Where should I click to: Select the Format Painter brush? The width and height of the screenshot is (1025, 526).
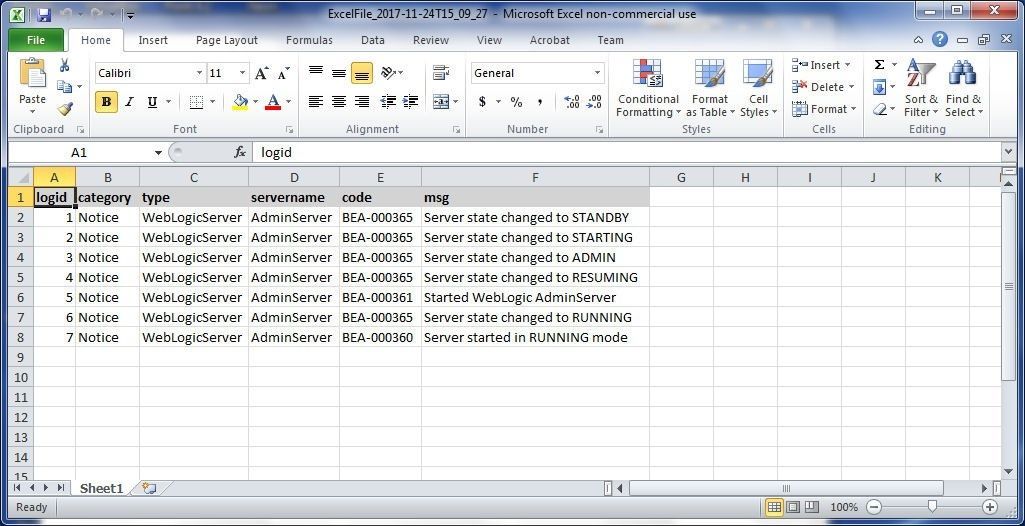tap(64, 108)
